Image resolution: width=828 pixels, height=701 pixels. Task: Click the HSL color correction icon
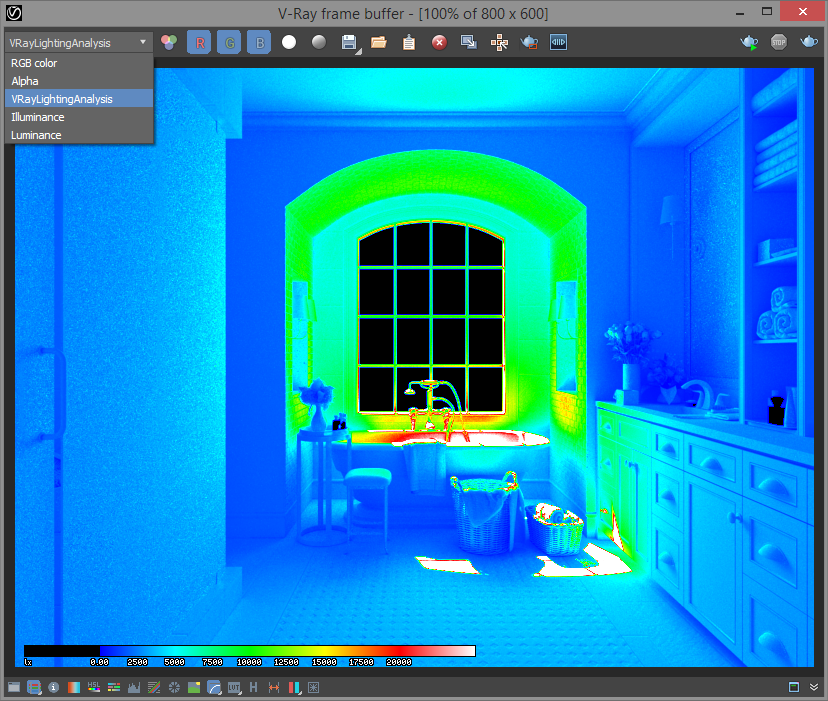tap(94, 688)
